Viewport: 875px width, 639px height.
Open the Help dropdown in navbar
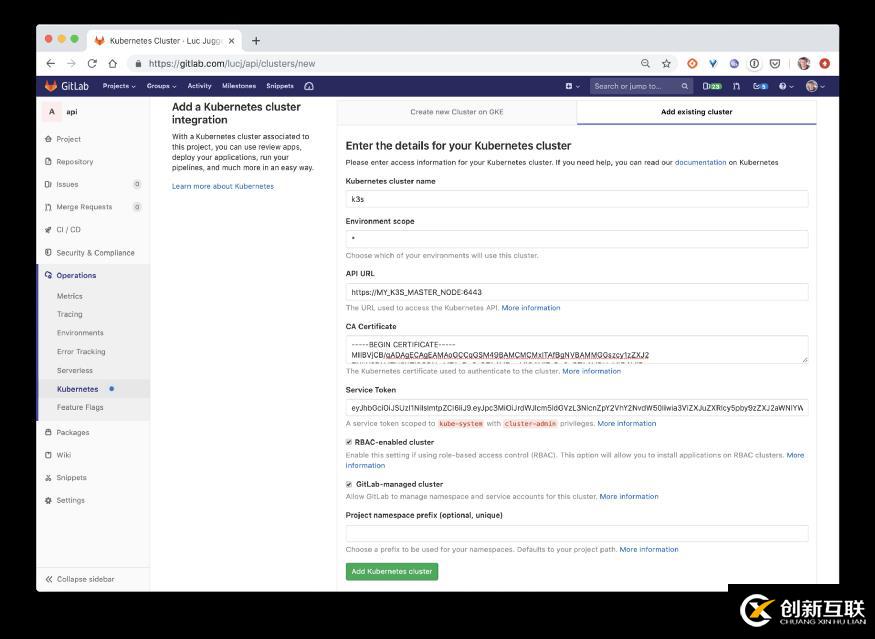[x=786, y=86]
